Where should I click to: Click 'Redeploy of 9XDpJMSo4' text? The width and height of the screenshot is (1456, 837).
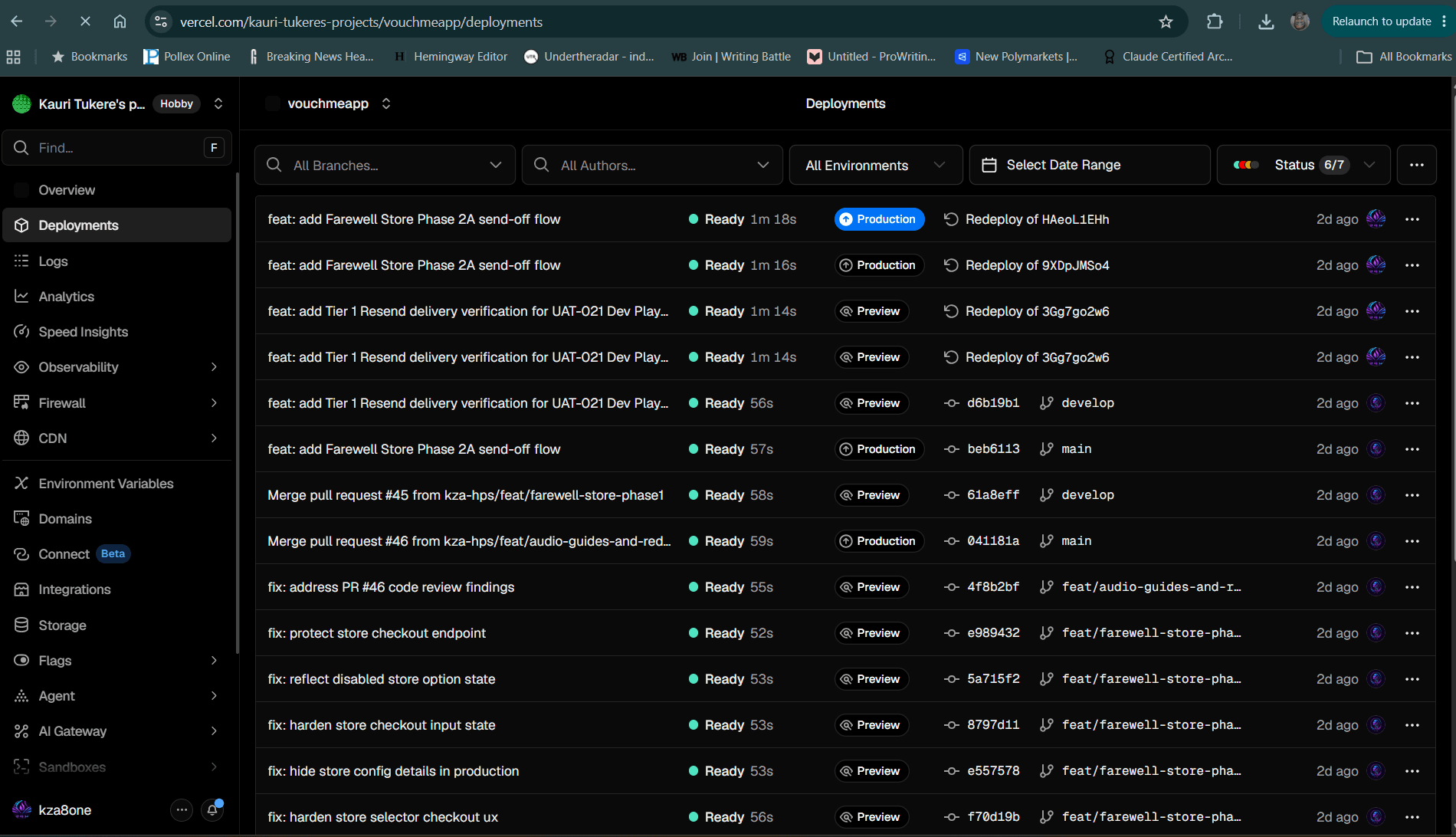point(1037,265)
